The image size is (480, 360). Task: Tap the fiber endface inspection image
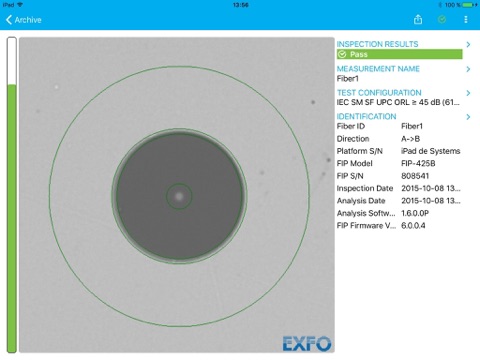click(x=177, y=195)
